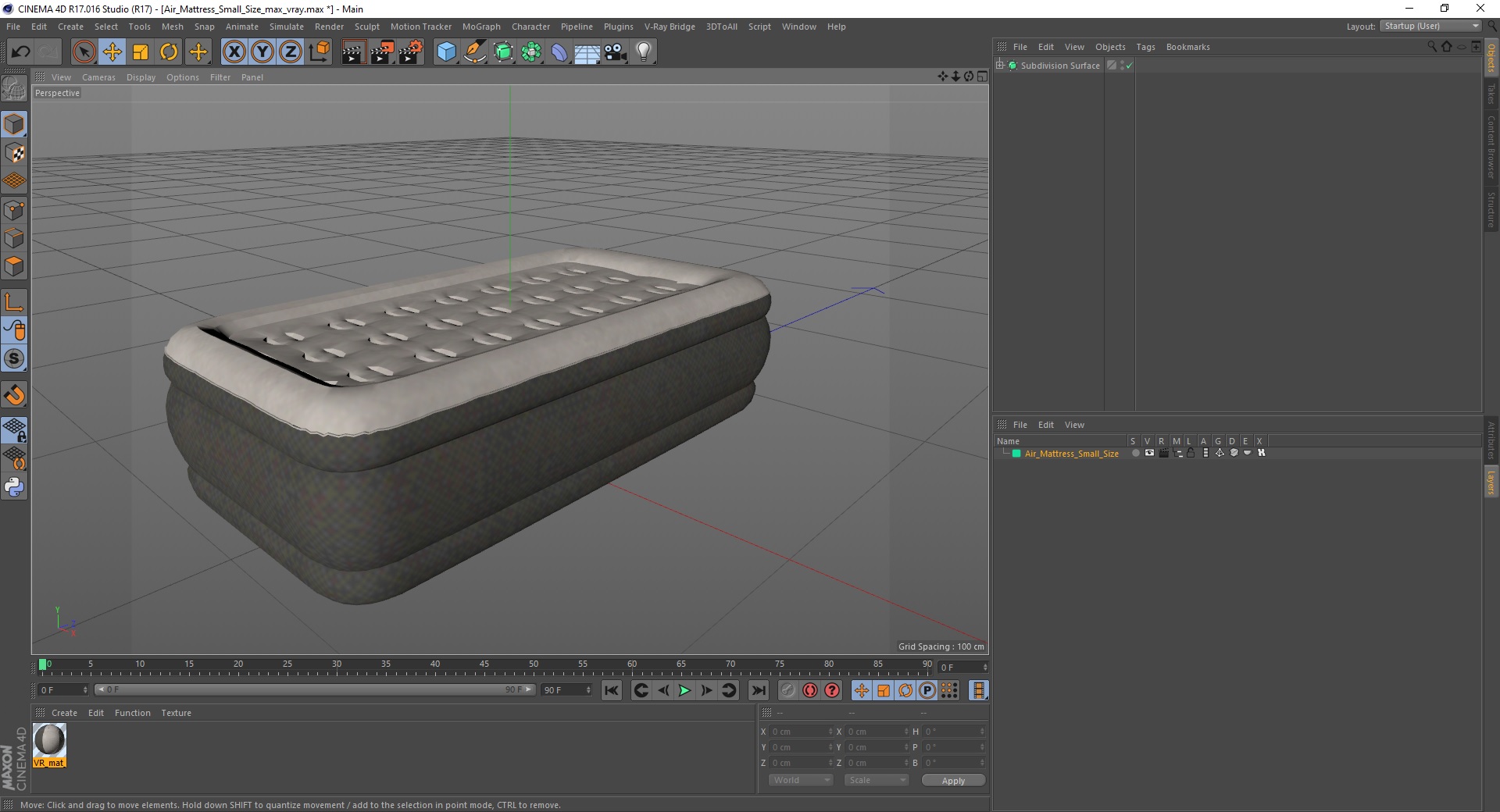Image resolution: width=1500 pixels, height=812 pixels.
Task: Toggle viewport maximize icon
Action: click(982, 77)
